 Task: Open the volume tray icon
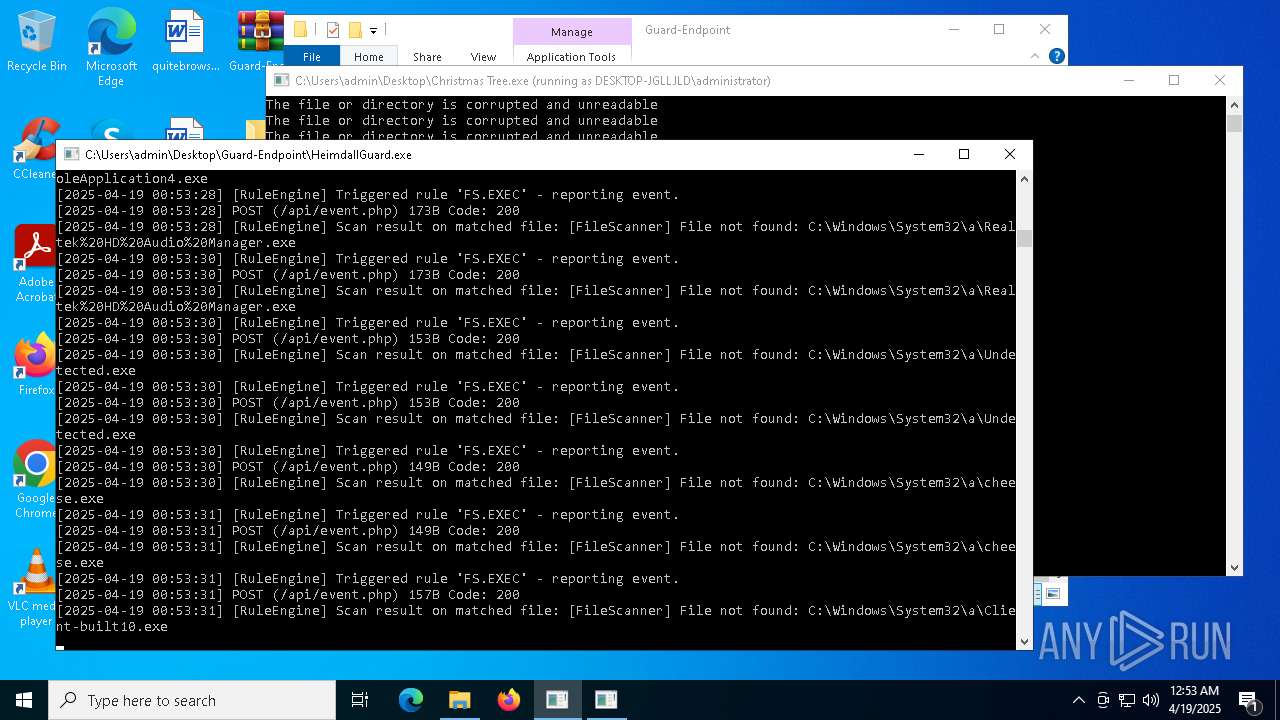click(x=1151, y=700)
